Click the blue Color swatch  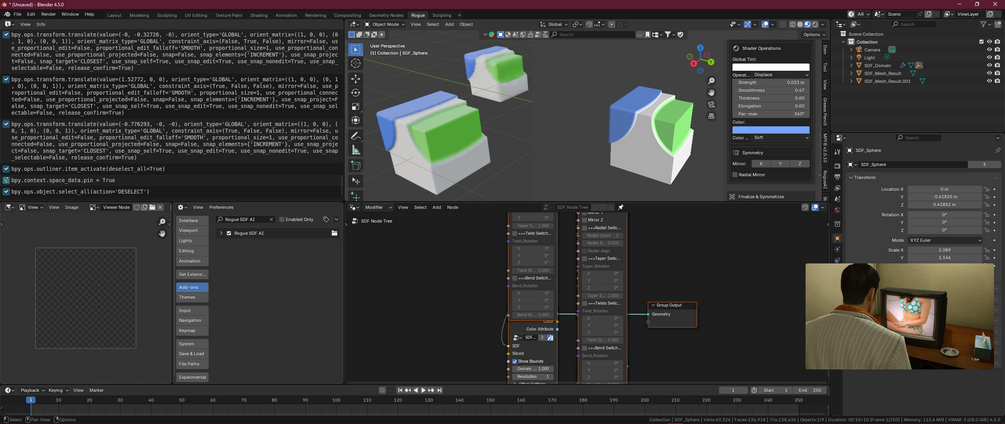click(x=771, y=130)
